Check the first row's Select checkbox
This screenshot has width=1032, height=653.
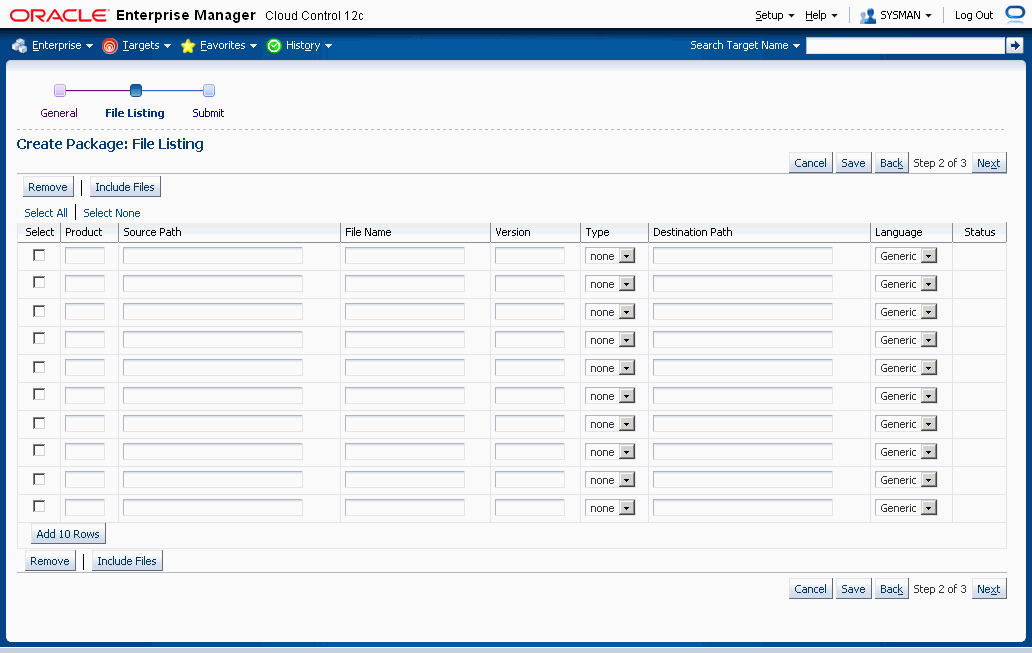coord(39,255)
